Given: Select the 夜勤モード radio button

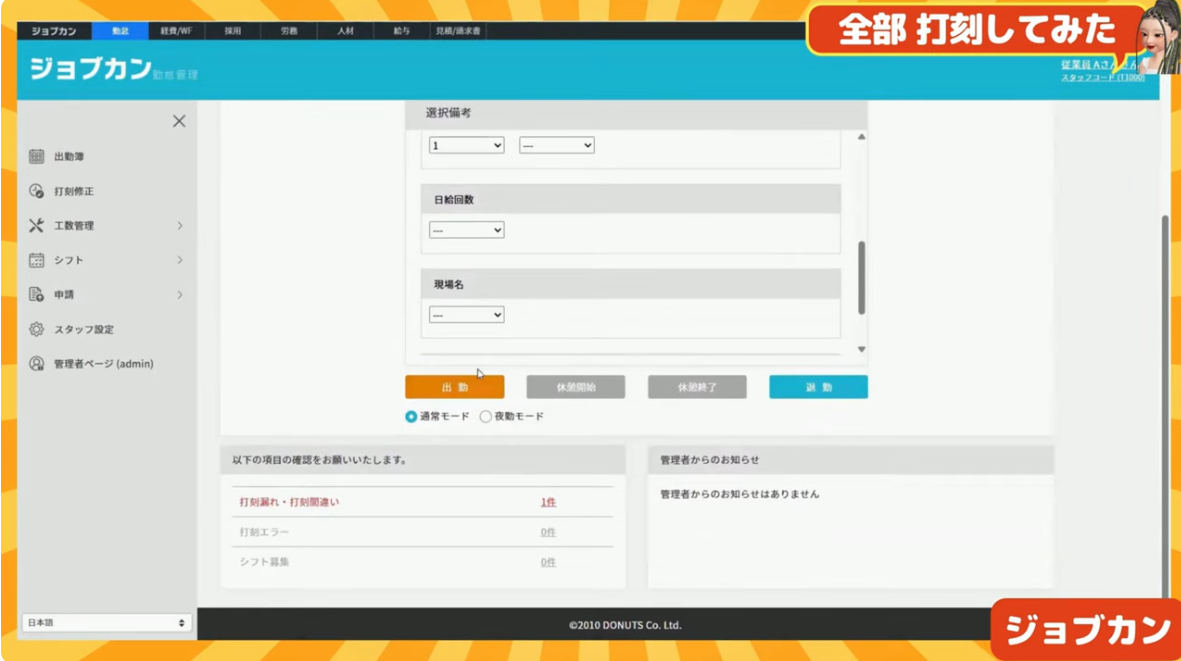Looking at the screenshot, I should (486, 416).
